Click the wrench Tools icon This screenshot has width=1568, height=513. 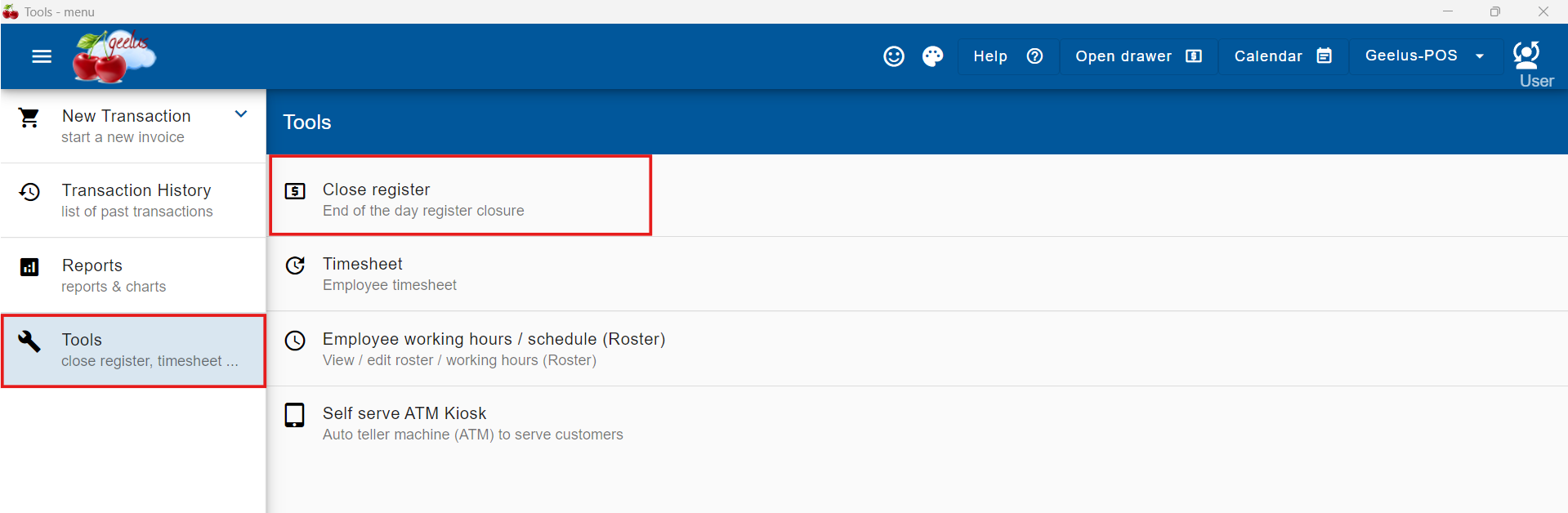[x=29, y=341]
